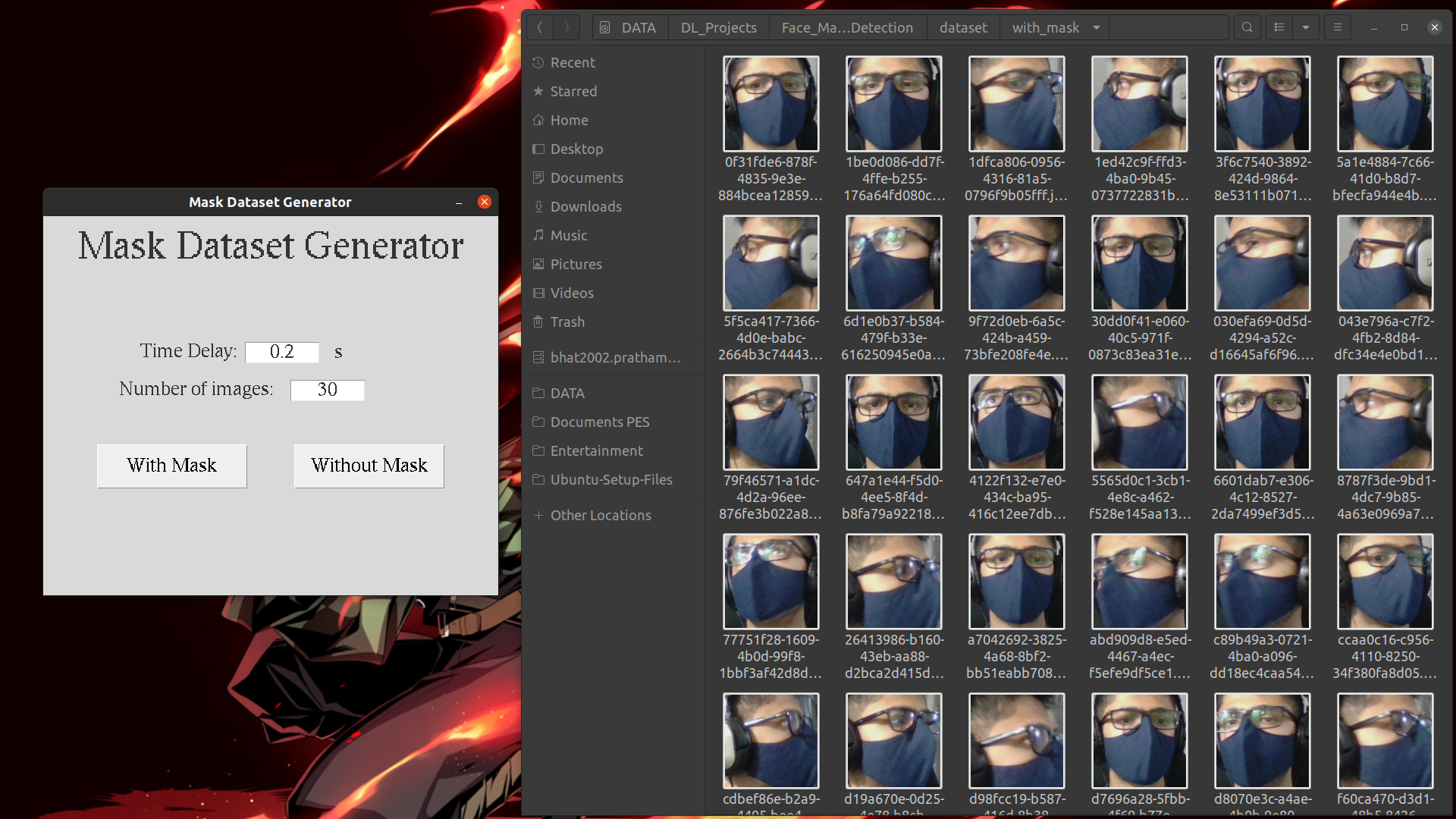The width and height of the screenshot is (1456, 819).
Task: Click the starred files sidebar item
Action: point(574,91)
